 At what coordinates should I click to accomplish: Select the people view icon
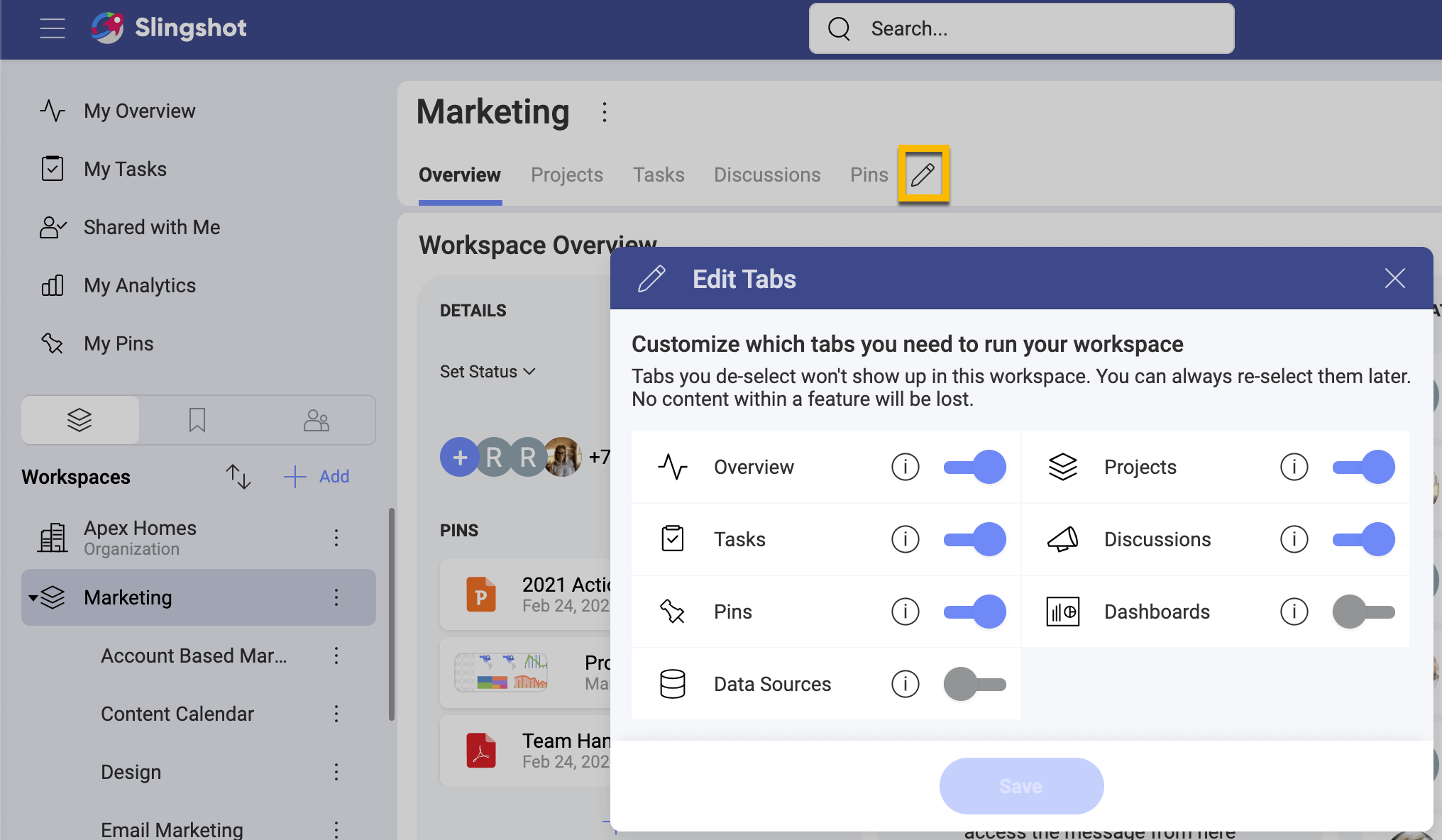click(x=316, y=420)
